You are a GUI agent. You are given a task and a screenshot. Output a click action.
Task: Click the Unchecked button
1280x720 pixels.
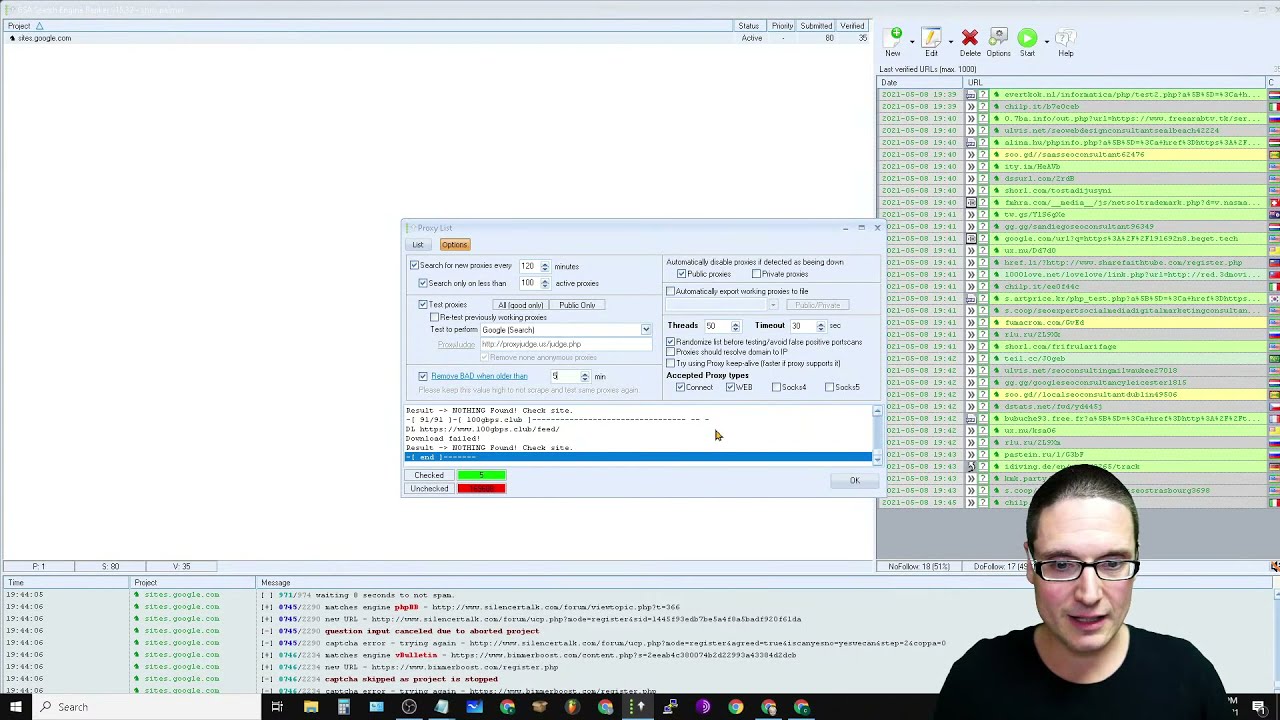click(429, 489)
